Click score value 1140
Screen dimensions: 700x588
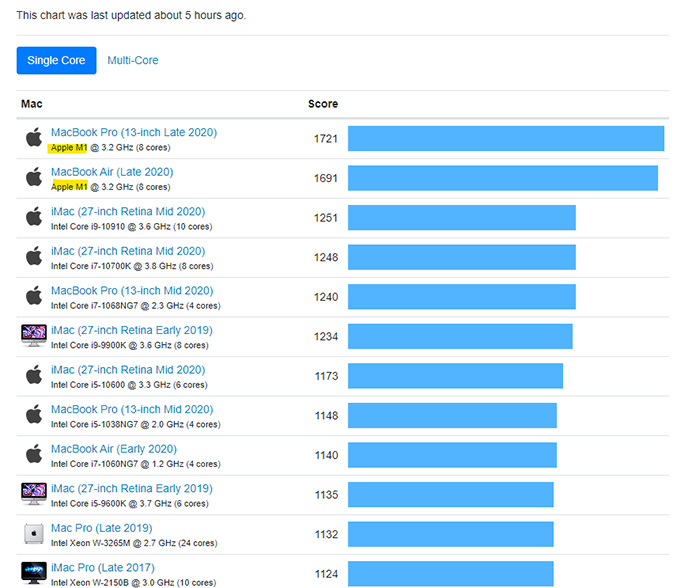pyautogui.click(x=326, y=455)
